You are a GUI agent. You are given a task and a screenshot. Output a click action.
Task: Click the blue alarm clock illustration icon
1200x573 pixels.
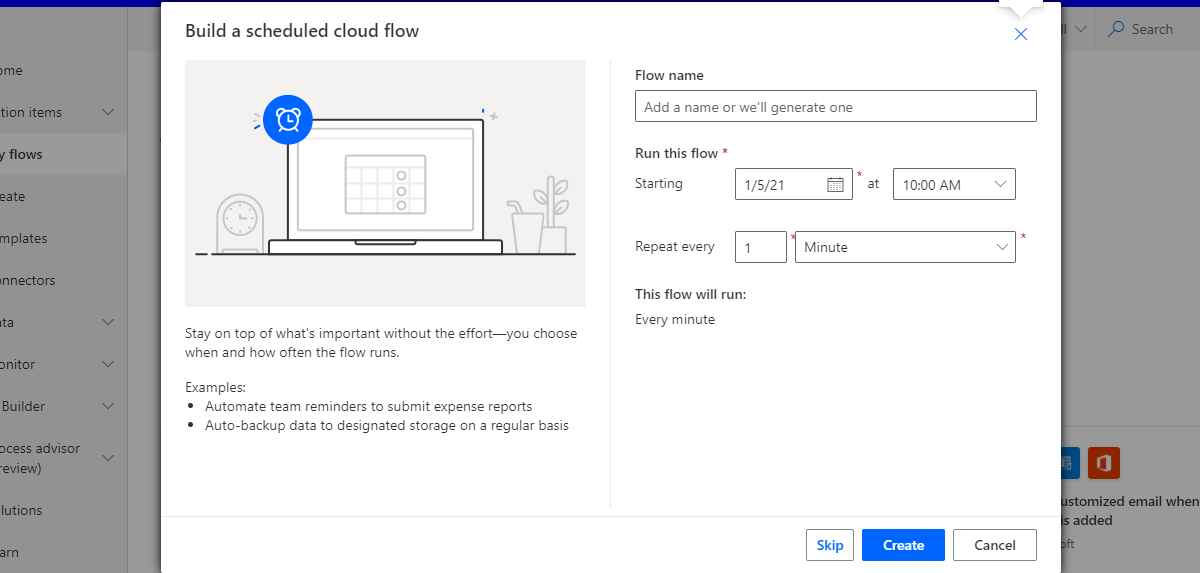[x=288, y=119]
